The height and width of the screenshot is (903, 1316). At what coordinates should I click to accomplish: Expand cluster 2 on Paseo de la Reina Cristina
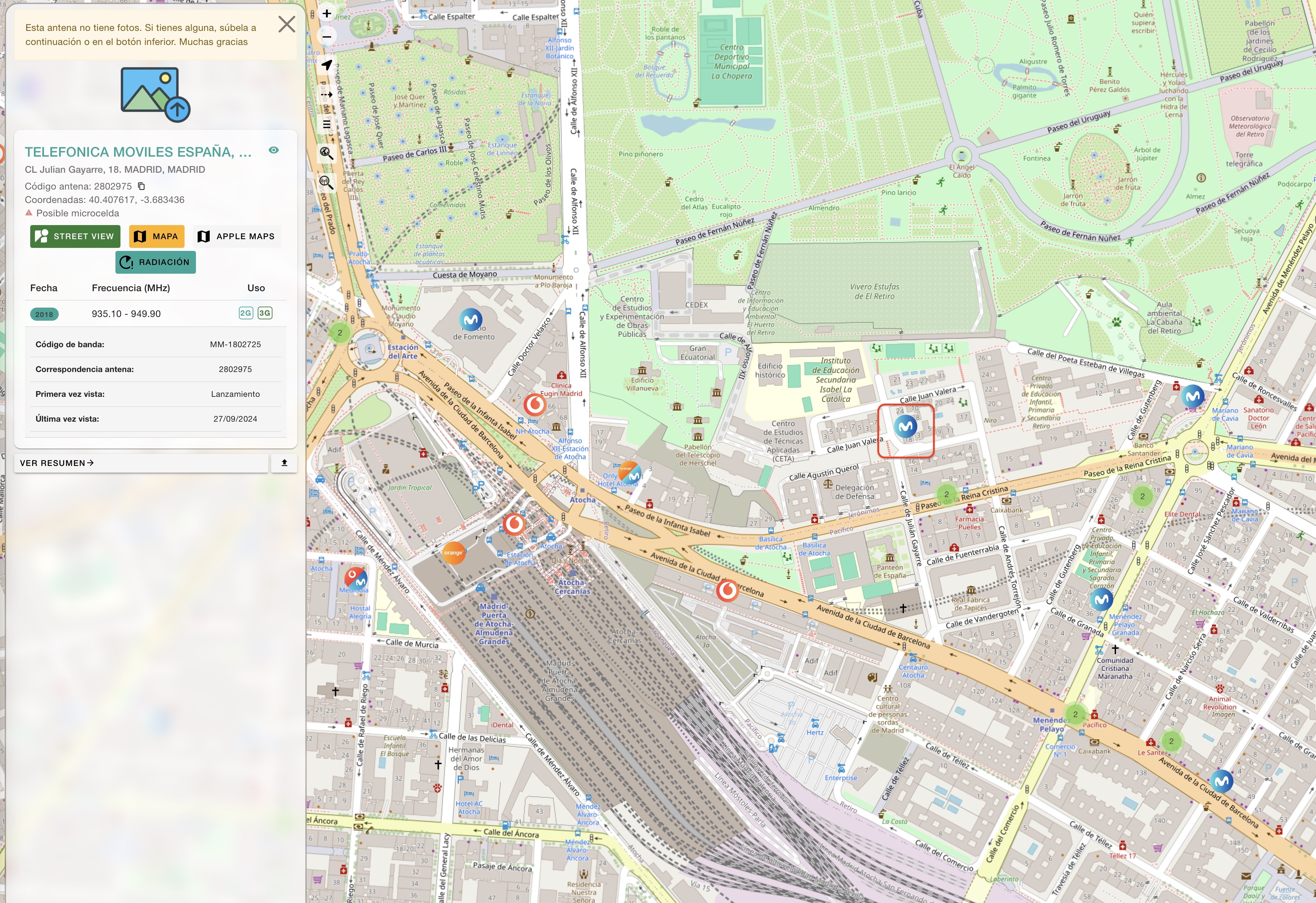946,494
